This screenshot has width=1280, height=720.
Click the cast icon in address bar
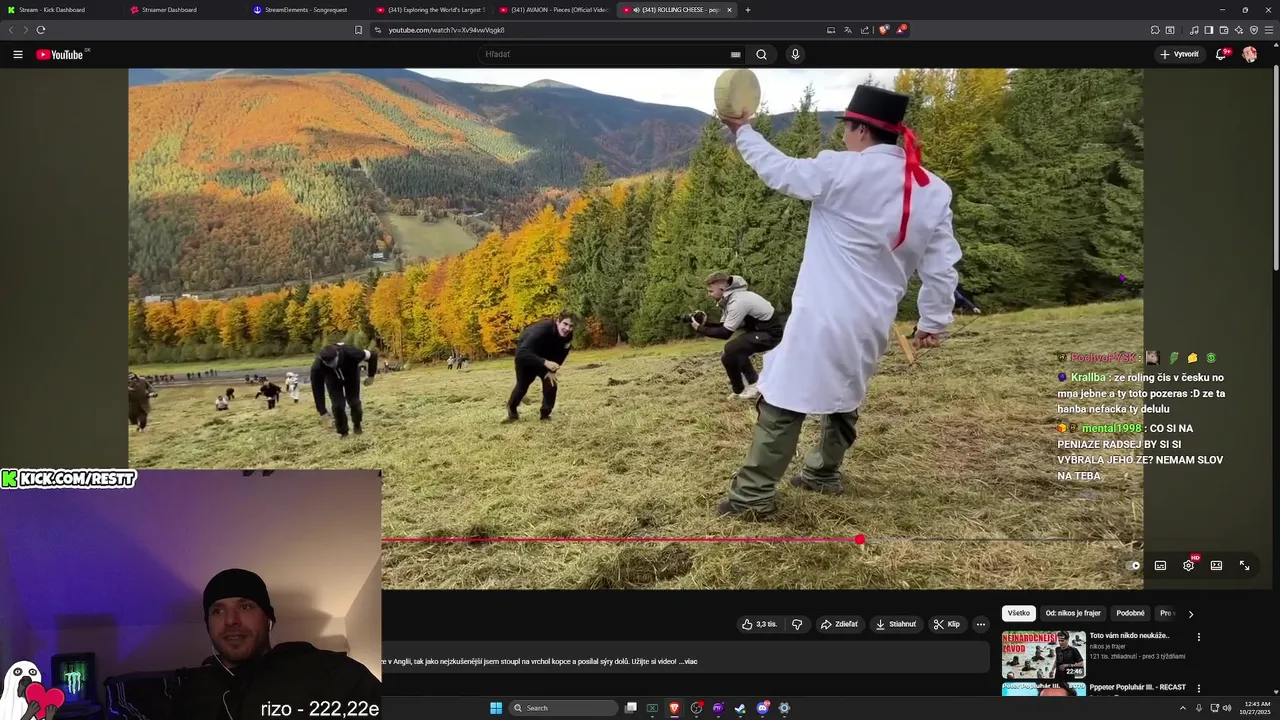831,30
